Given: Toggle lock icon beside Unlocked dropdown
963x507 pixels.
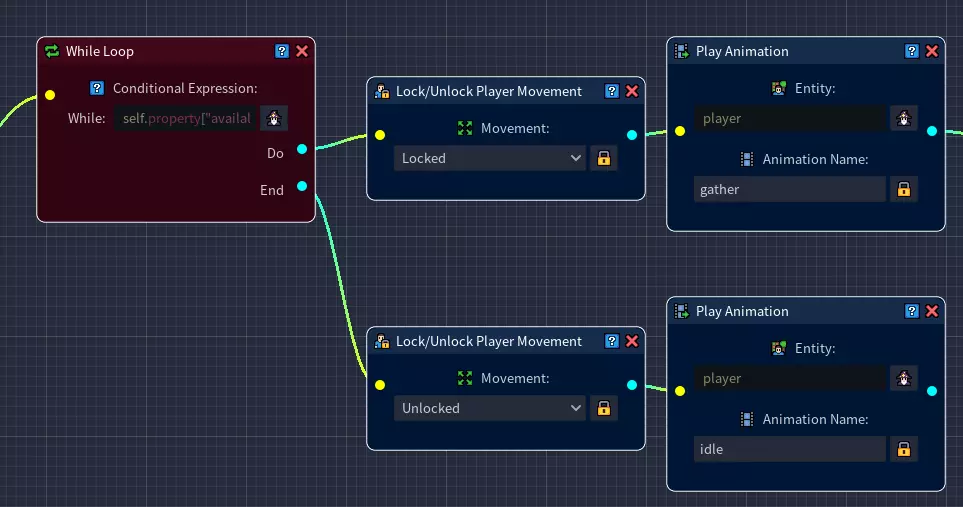Looking at the screenshot, I should tap(604, 408).
